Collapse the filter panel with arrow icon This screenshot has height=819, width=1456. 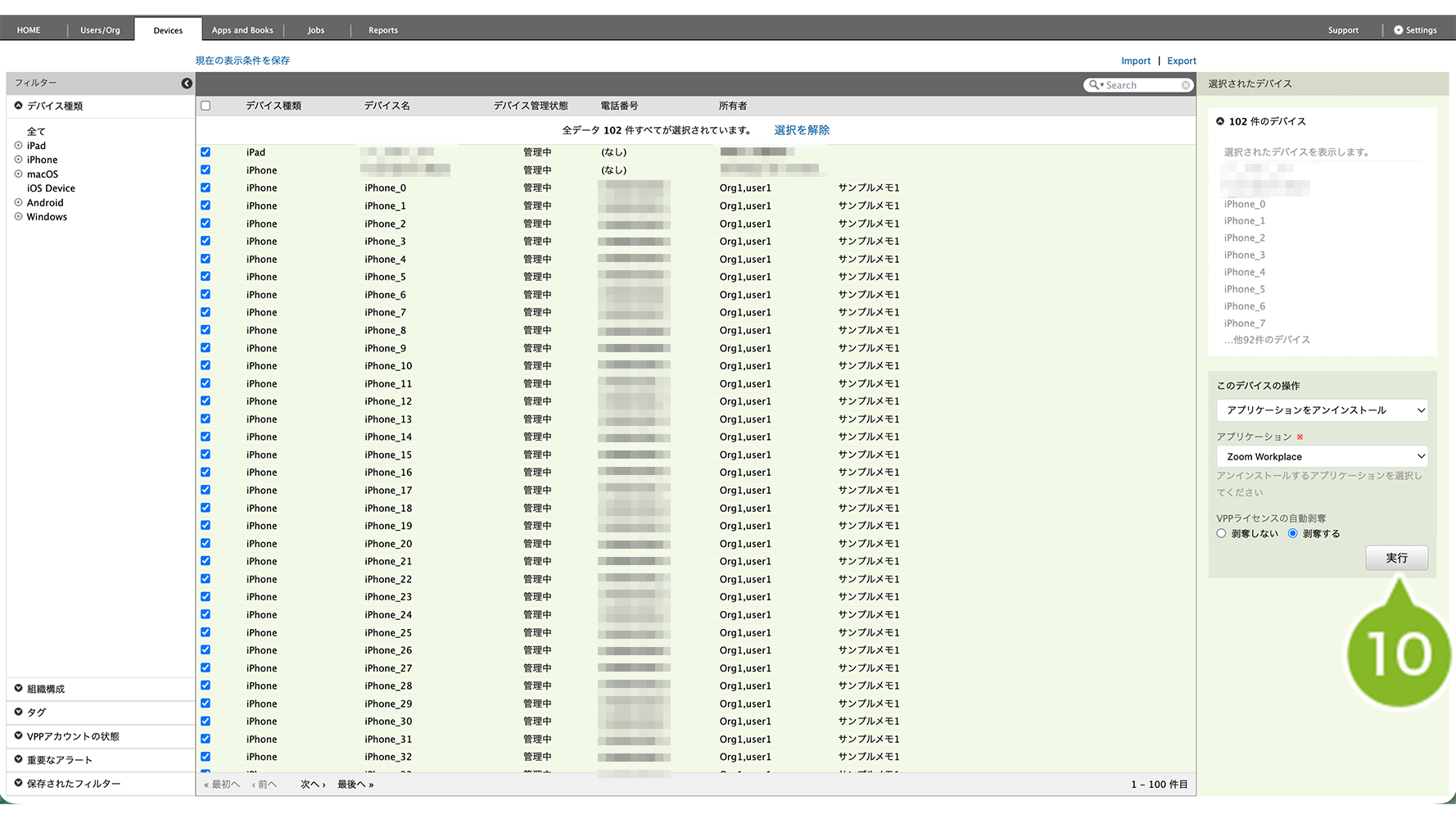(x=187, y=84)
